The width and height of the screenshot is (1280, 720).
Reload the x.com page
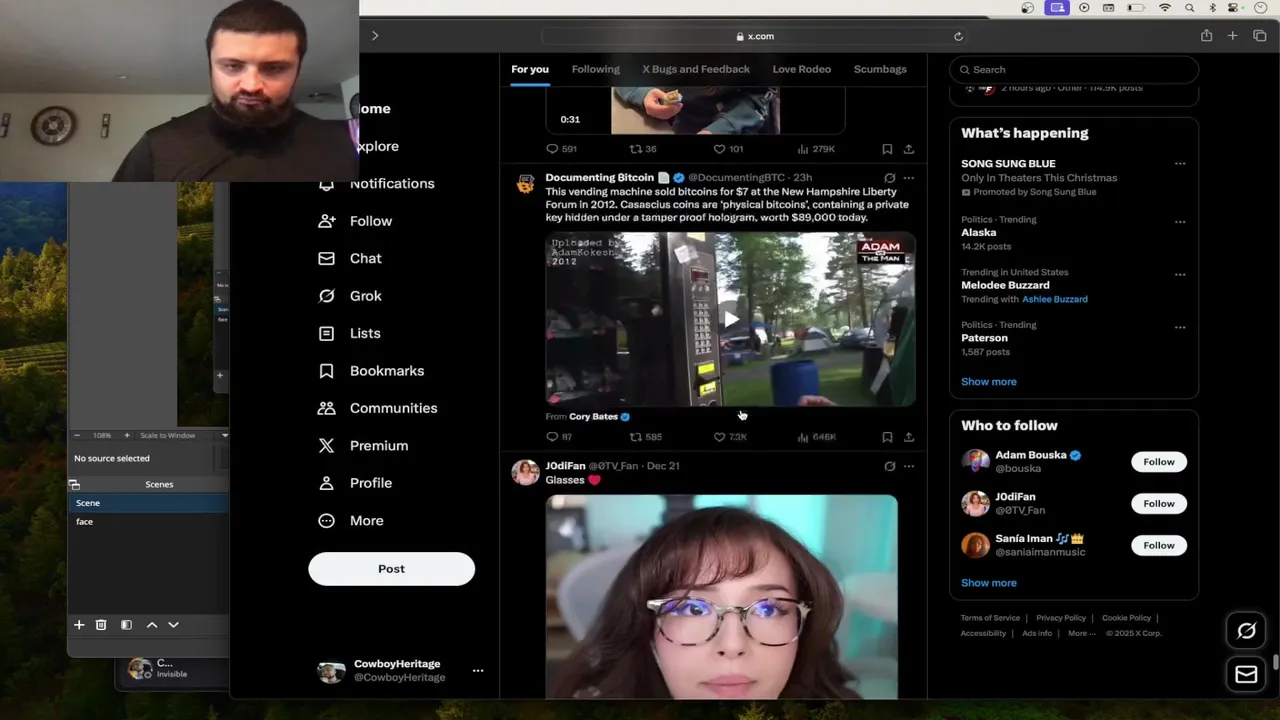tap(958, 36)
